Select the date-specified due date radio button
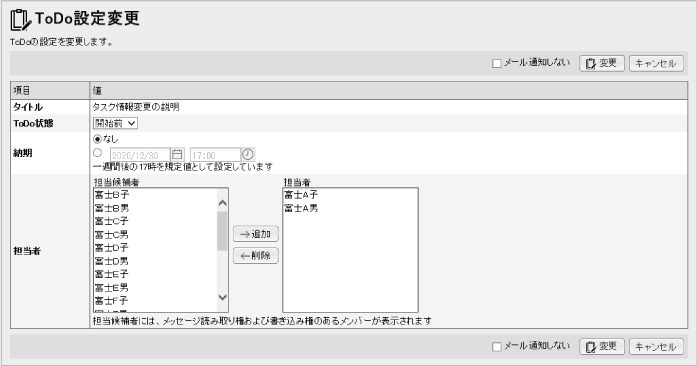 pyautogui.click(x=97, y=153)
